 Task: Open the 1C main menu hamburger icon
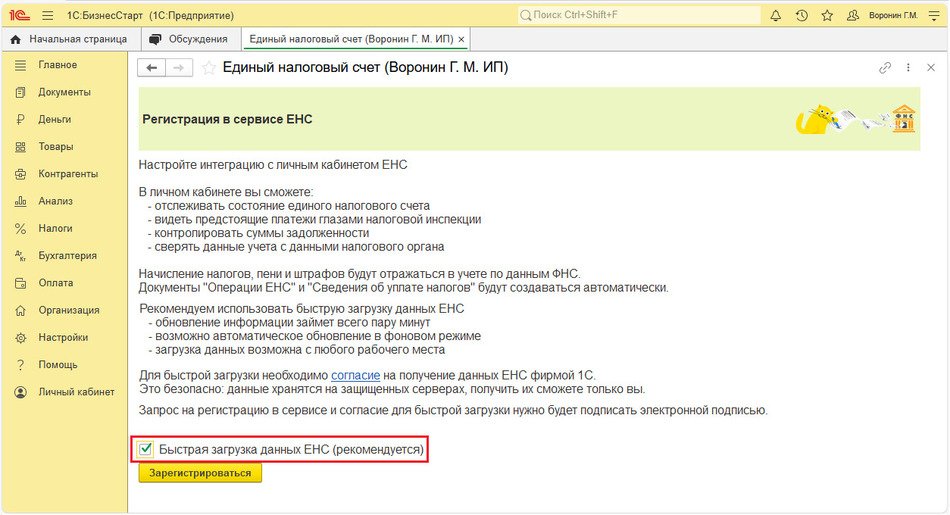(48, 16)
